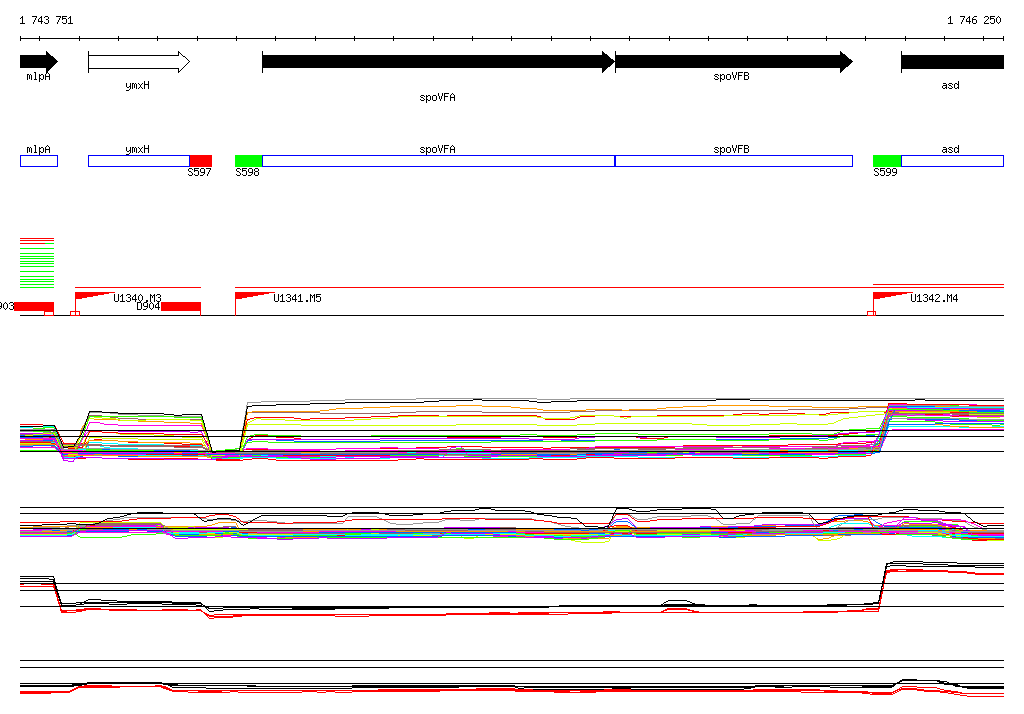Screen dimensions: 1024x714
Task: Select the white ymxH gene arrow
Action: (139, 62)
